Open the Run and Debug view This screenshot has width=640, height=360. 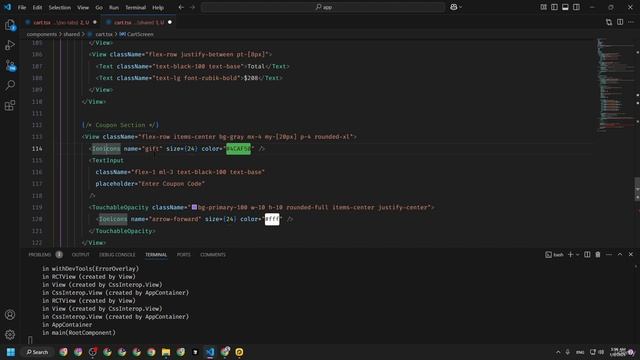10,45
